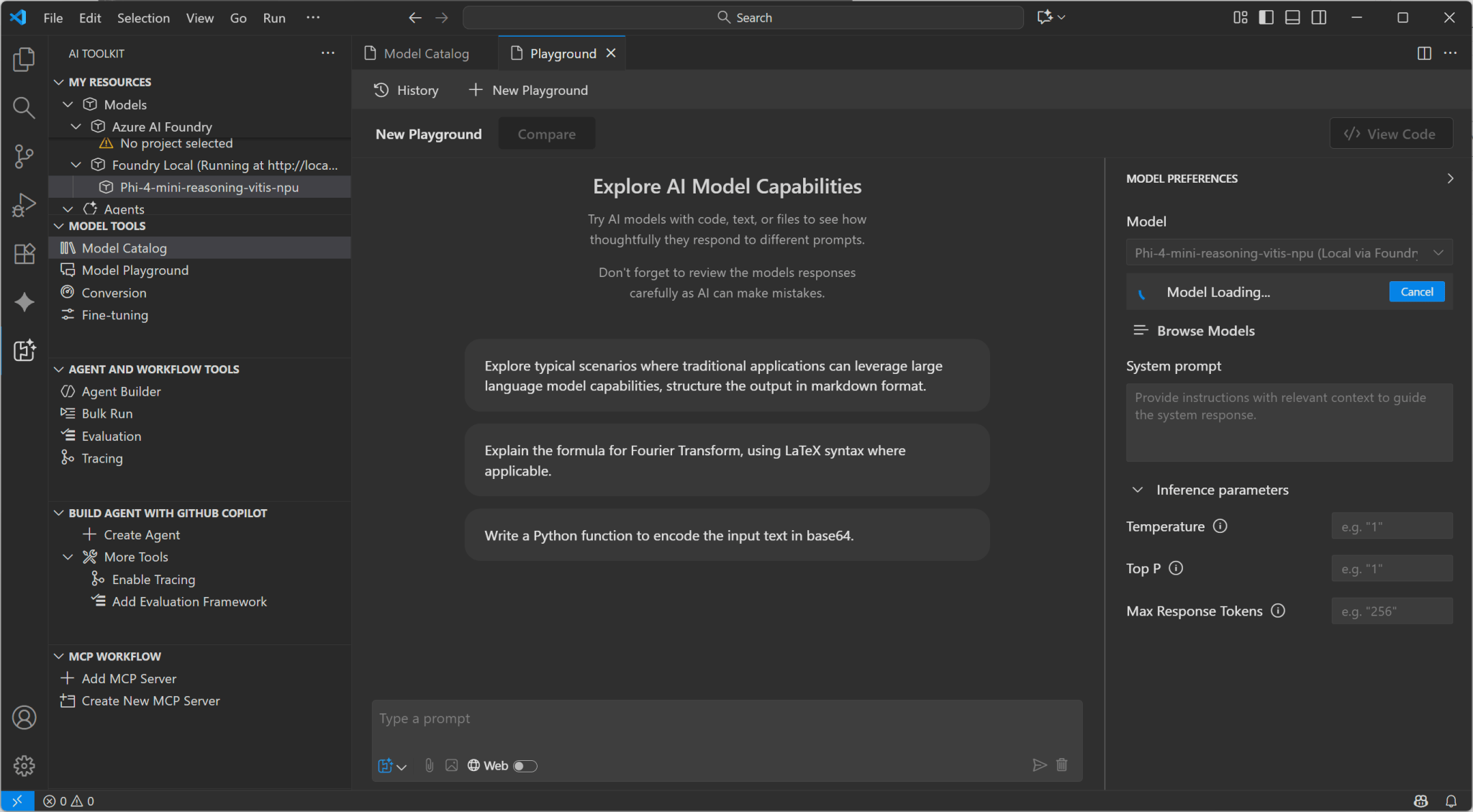Open the Run menu
The image size is (1473, 812).
pyautogui.click(x=274, y=18)
